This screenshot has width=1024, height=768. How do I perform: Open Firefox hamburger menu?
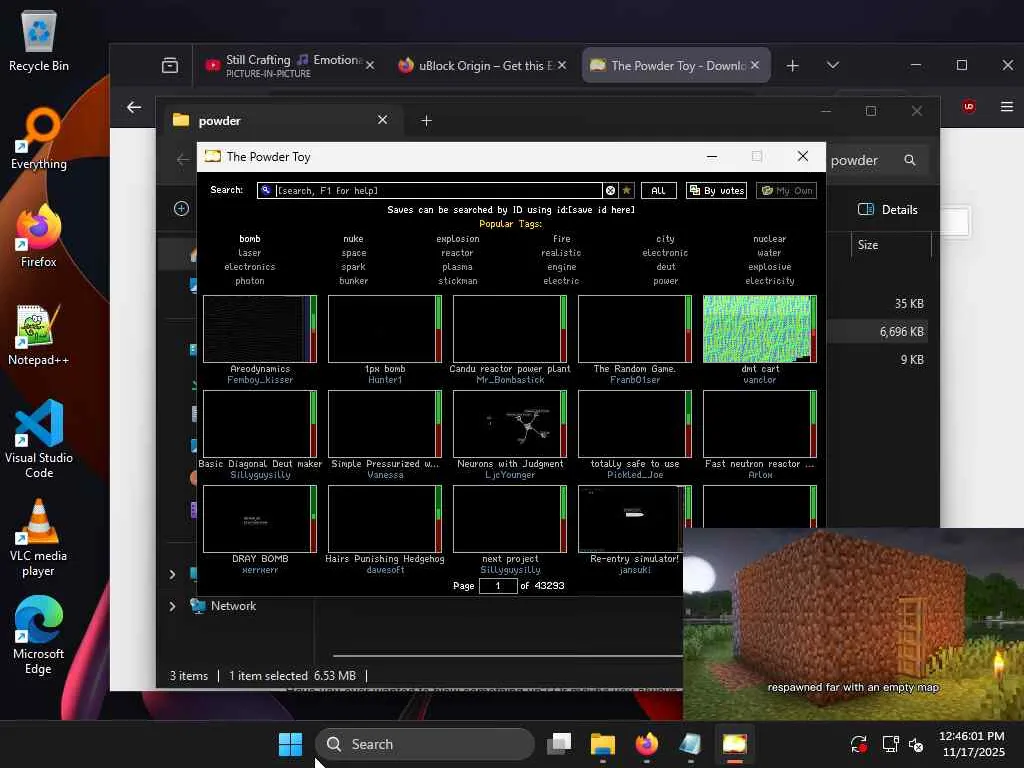(1006, 106)
